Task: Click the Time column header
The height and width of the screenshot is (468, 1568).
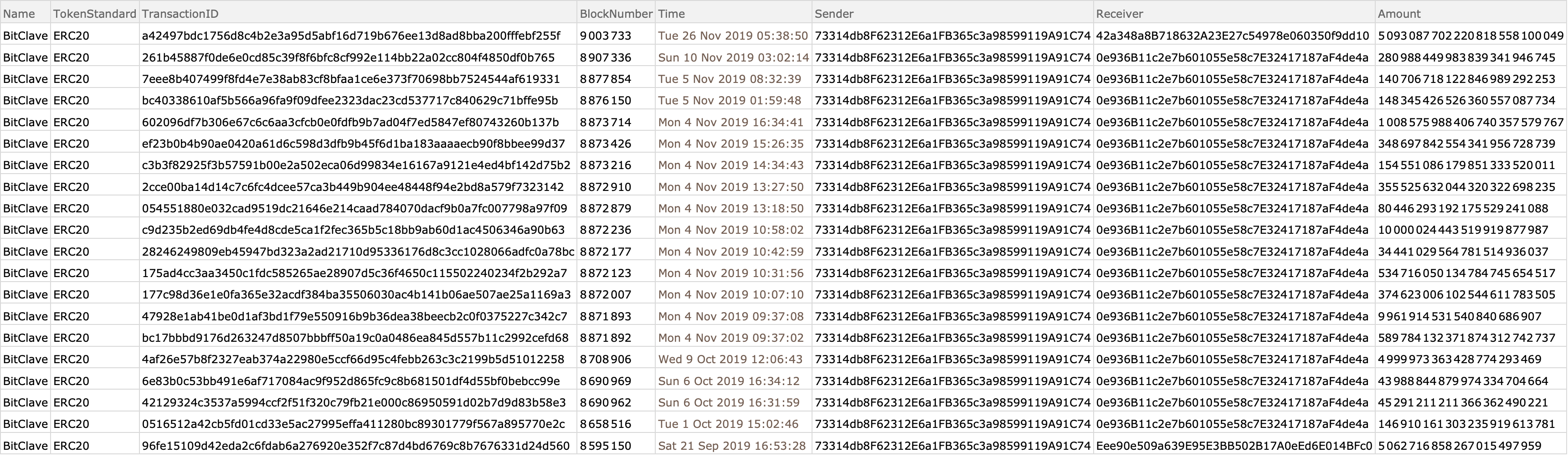Action: pyautogui.click(x=734, y=13)
